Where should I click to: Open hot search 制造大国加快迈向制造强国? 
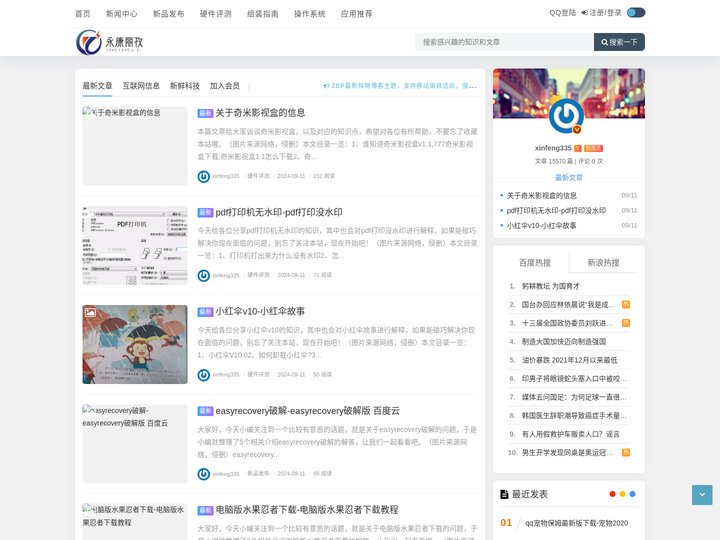pos(564,342)
